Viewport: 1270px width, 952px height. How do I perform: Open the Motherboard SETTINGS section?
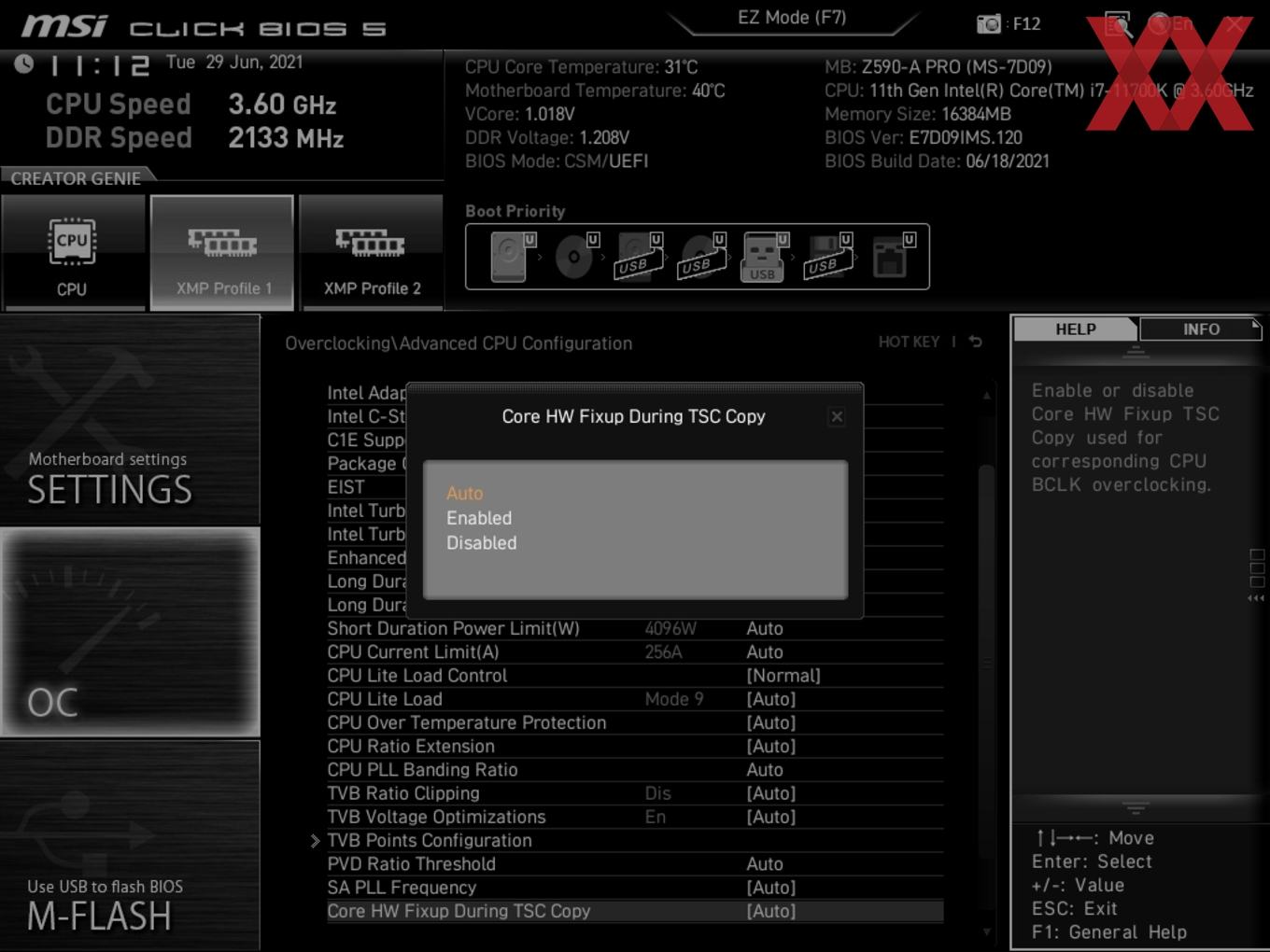[x=130, y=420]
